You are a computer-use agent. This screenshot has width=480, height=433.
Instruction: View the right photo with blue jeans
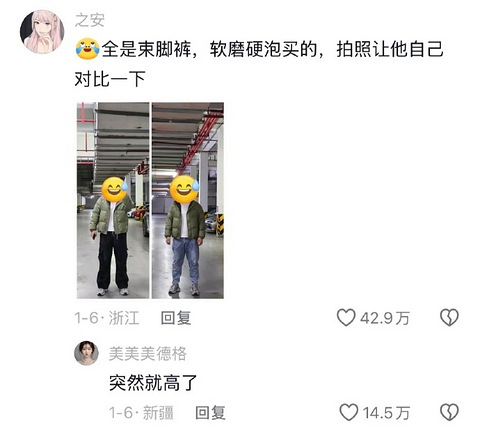(x=188, y=200)
